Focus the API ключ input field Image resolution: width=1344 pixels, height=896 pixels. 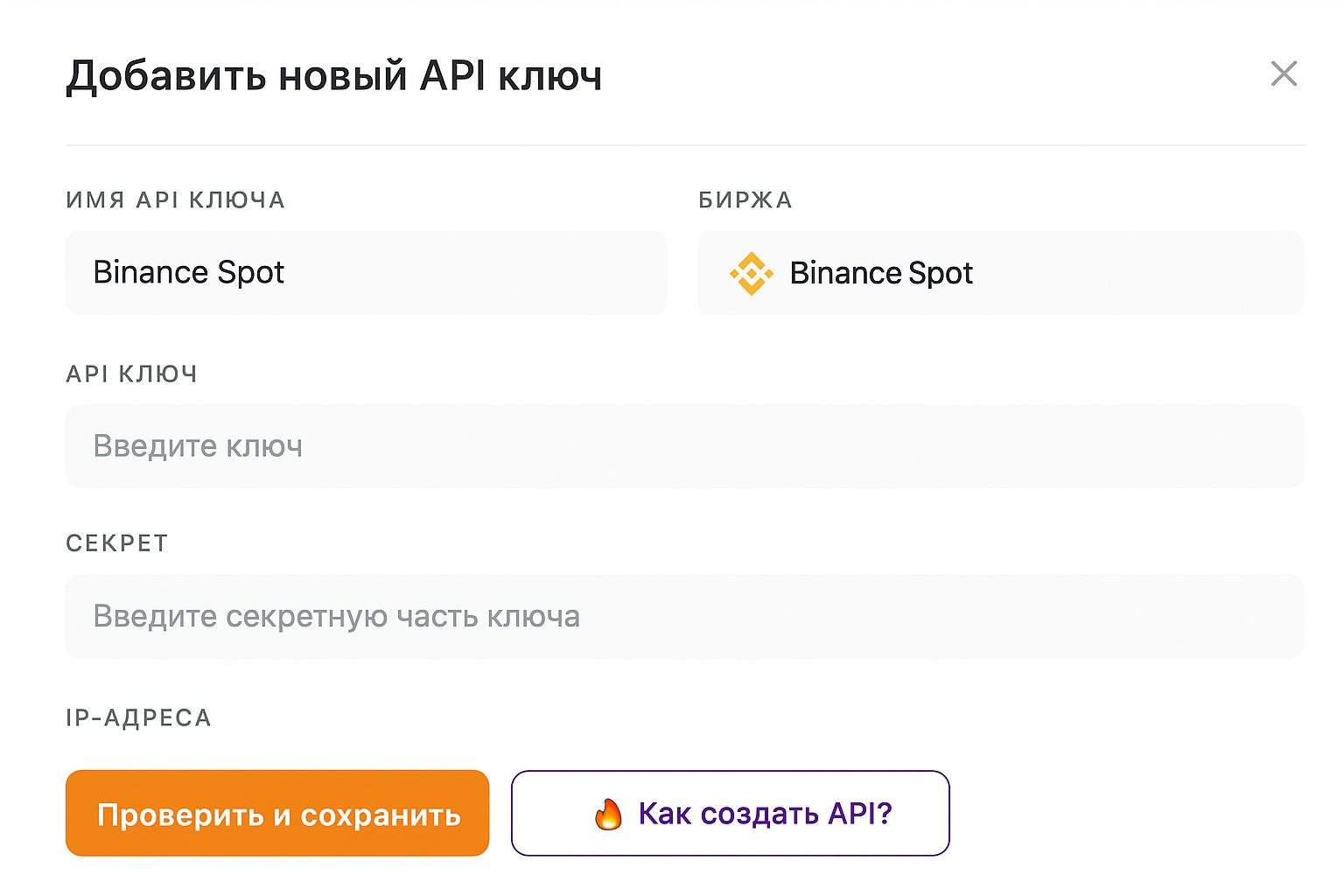coord(684,446)
